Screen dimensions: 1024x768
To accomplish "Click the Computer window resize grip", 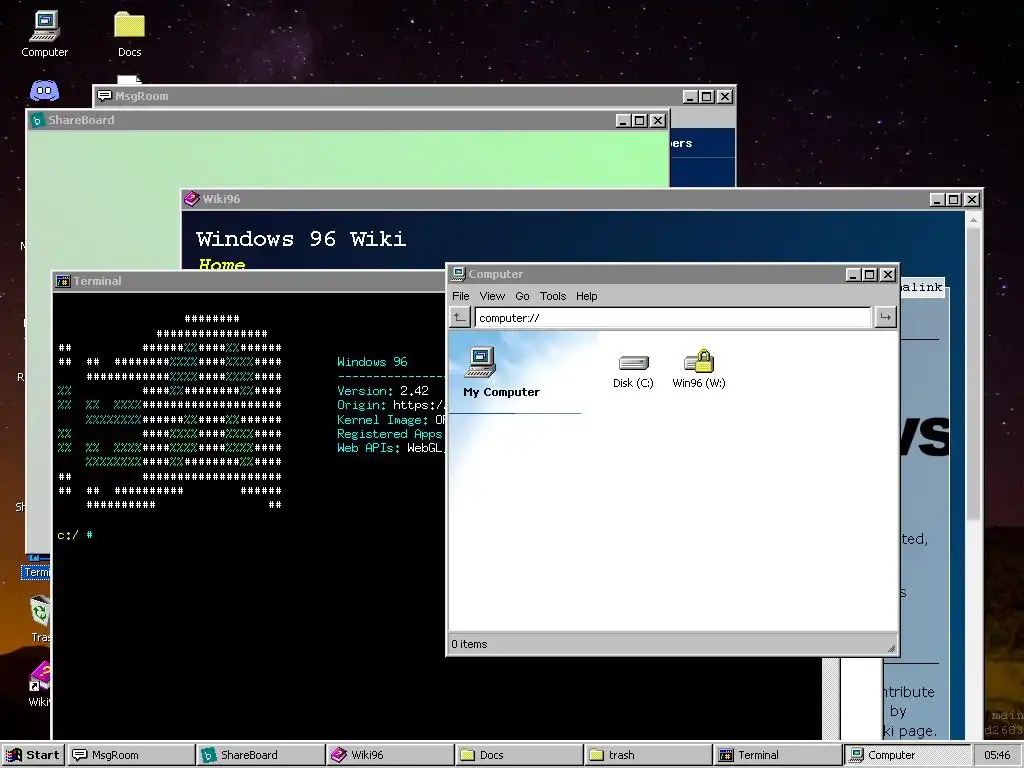I will [891, 647].
